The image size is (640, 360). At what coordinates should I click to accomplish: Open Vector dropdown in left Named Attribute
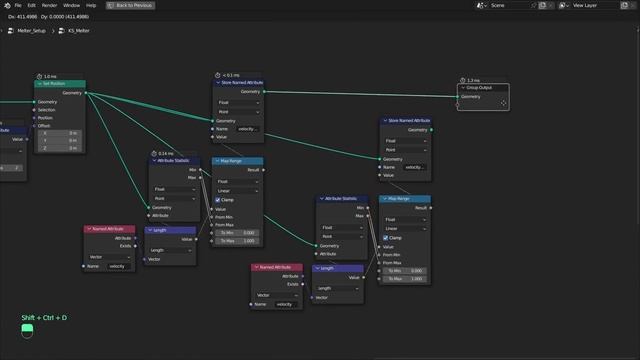(x=110, y=257)
